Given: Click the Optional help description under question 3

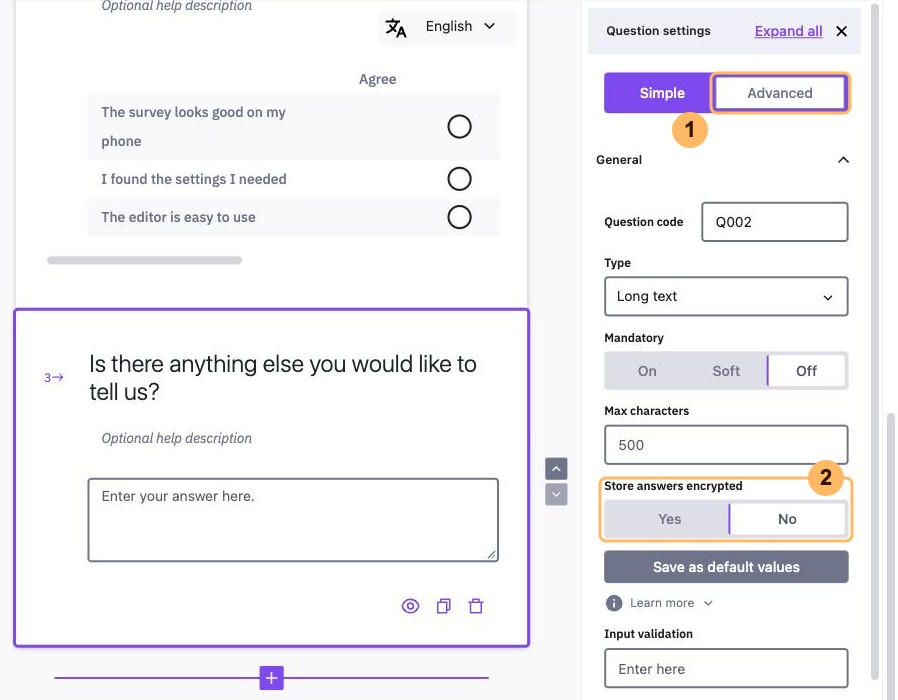Looking at the screenshot, I should (x=176, y=438).
